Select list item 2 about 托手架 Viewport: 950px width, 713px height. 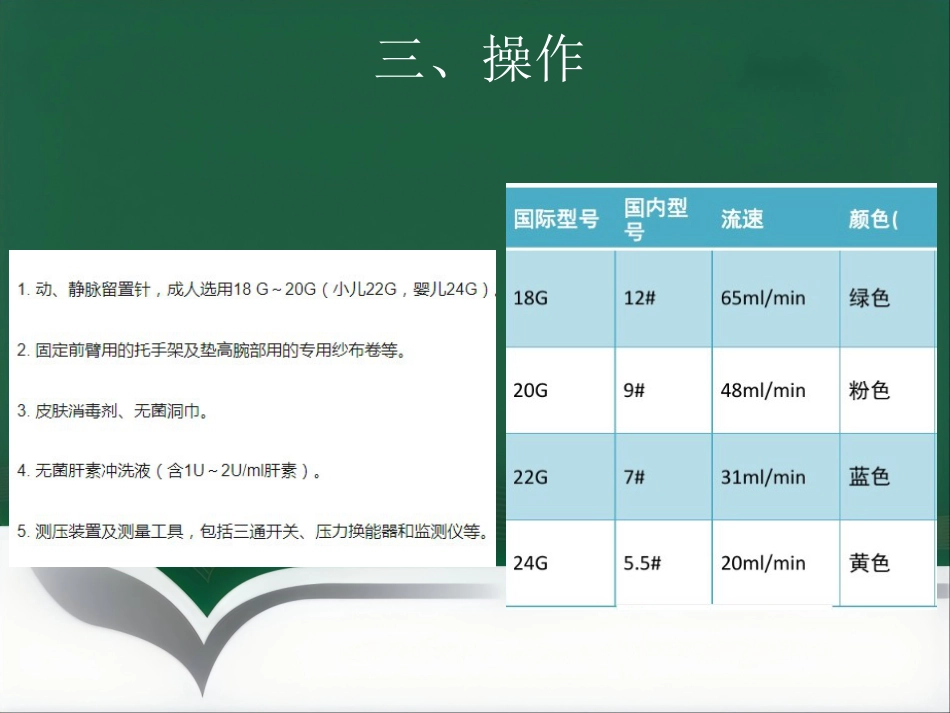point(211,350)
